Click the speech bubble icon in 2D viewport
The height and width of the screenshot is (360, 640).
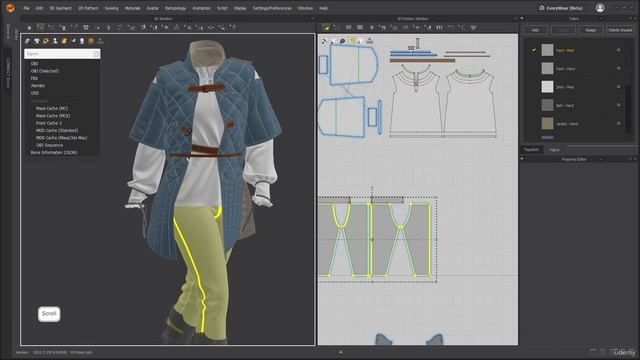[342, 41]
